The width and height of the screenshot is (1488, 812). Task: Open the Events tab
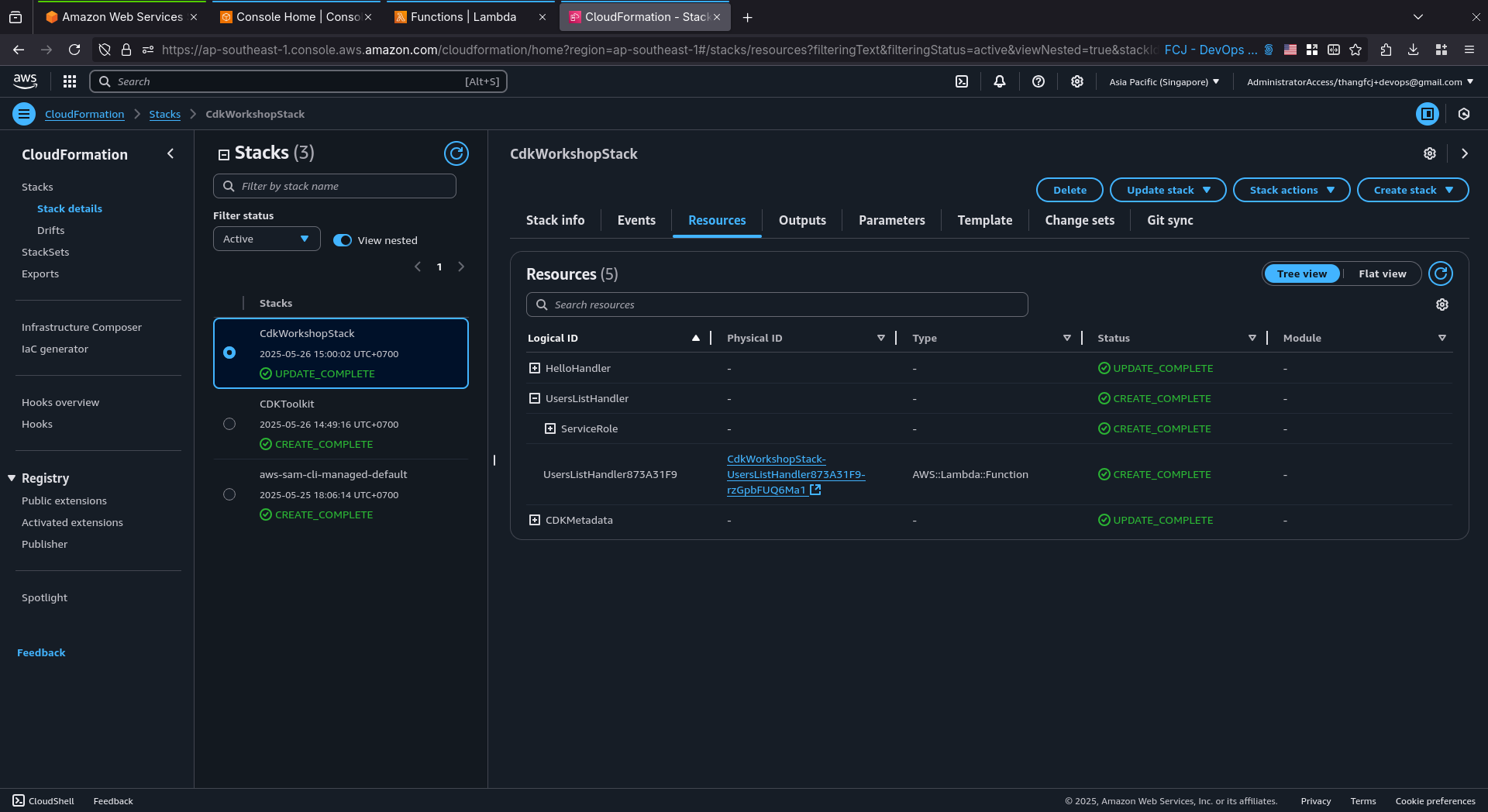(636, 220)
